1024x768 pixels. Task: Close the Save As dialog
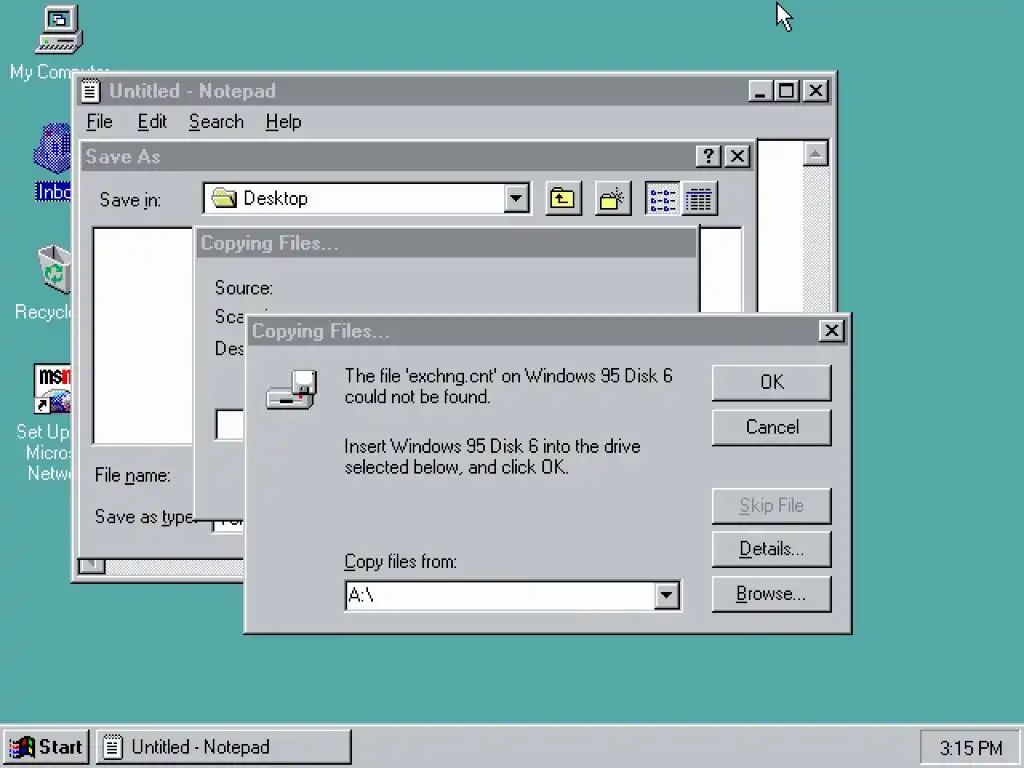pos(737,157)
